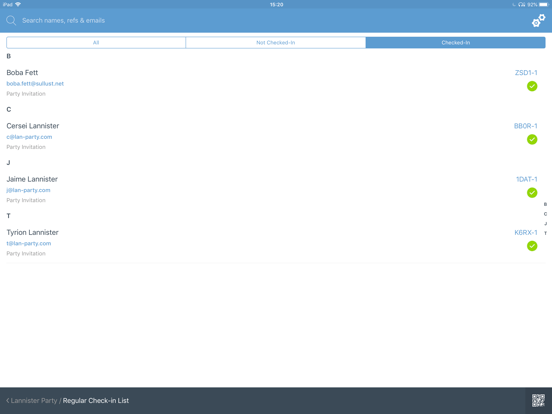Switch to the Not Checked-In tab
The height and width of the screenshot is (414, 552).
(x=276, y=43)
